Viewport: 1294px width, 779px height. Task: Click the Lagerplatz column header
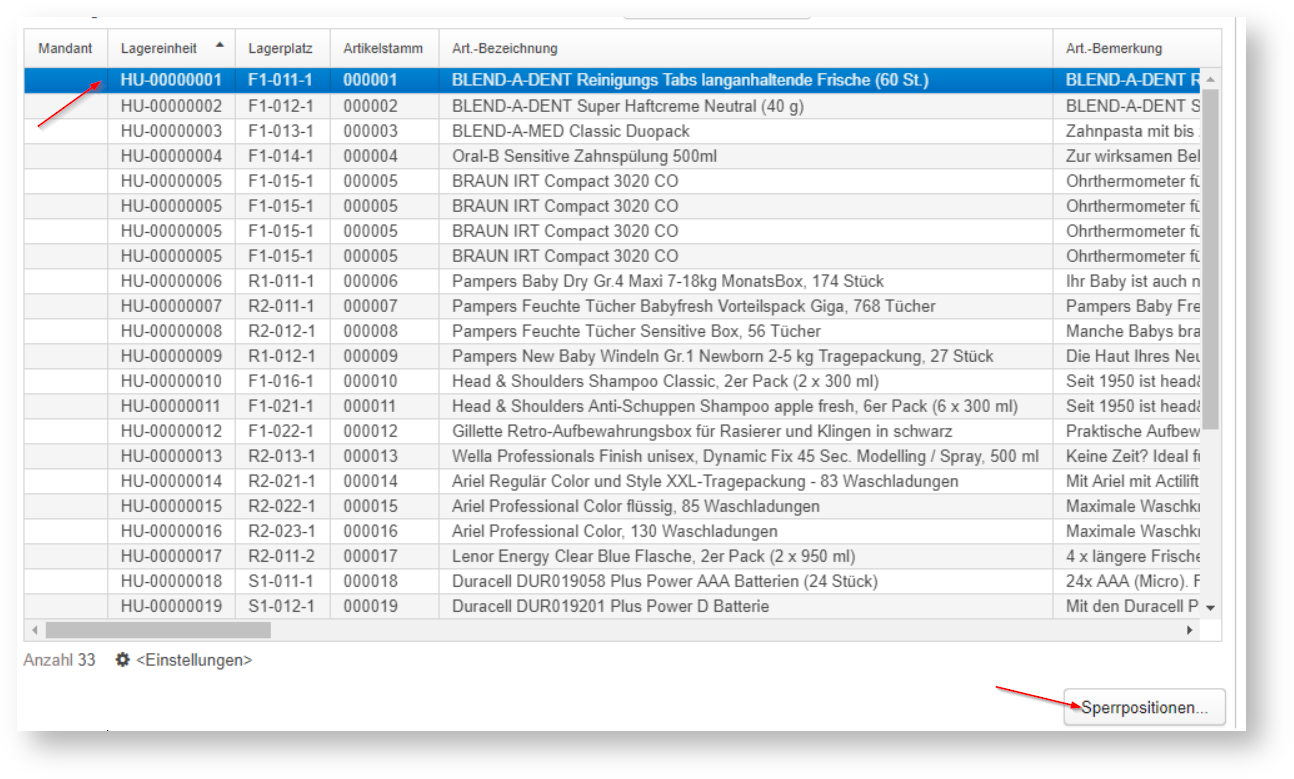pyautogui.click(x=283, y=48)
